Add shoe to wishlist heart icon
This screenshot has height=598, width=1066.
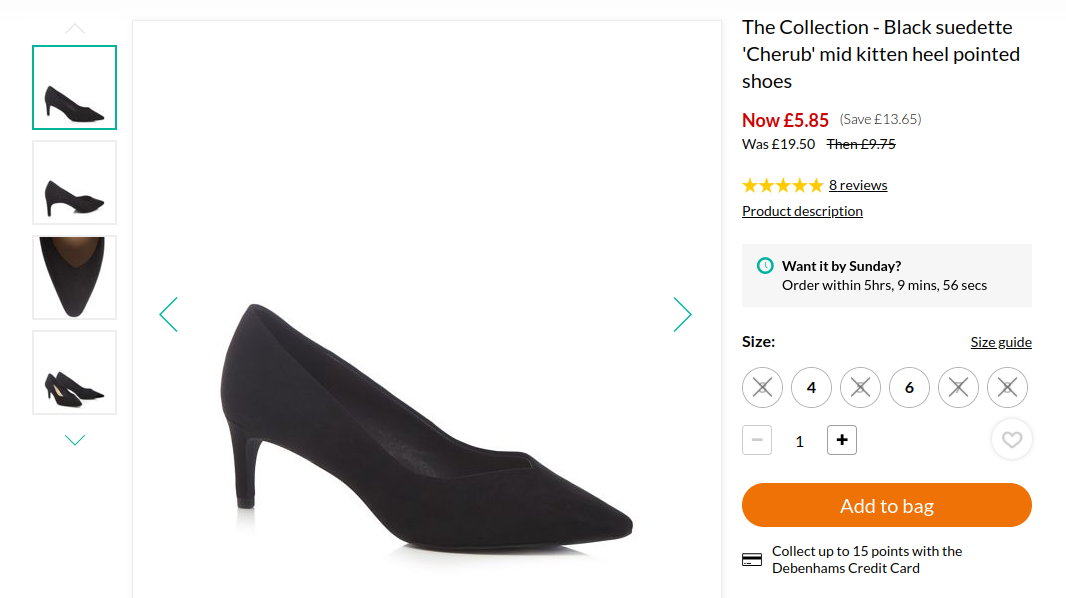(x=1011, y=439)
